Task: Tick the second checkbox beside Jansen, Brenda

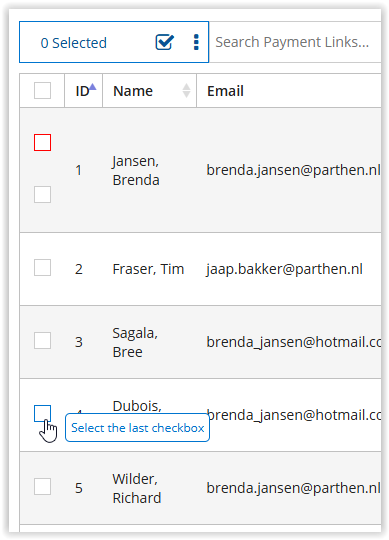Action: pos(42,195)
